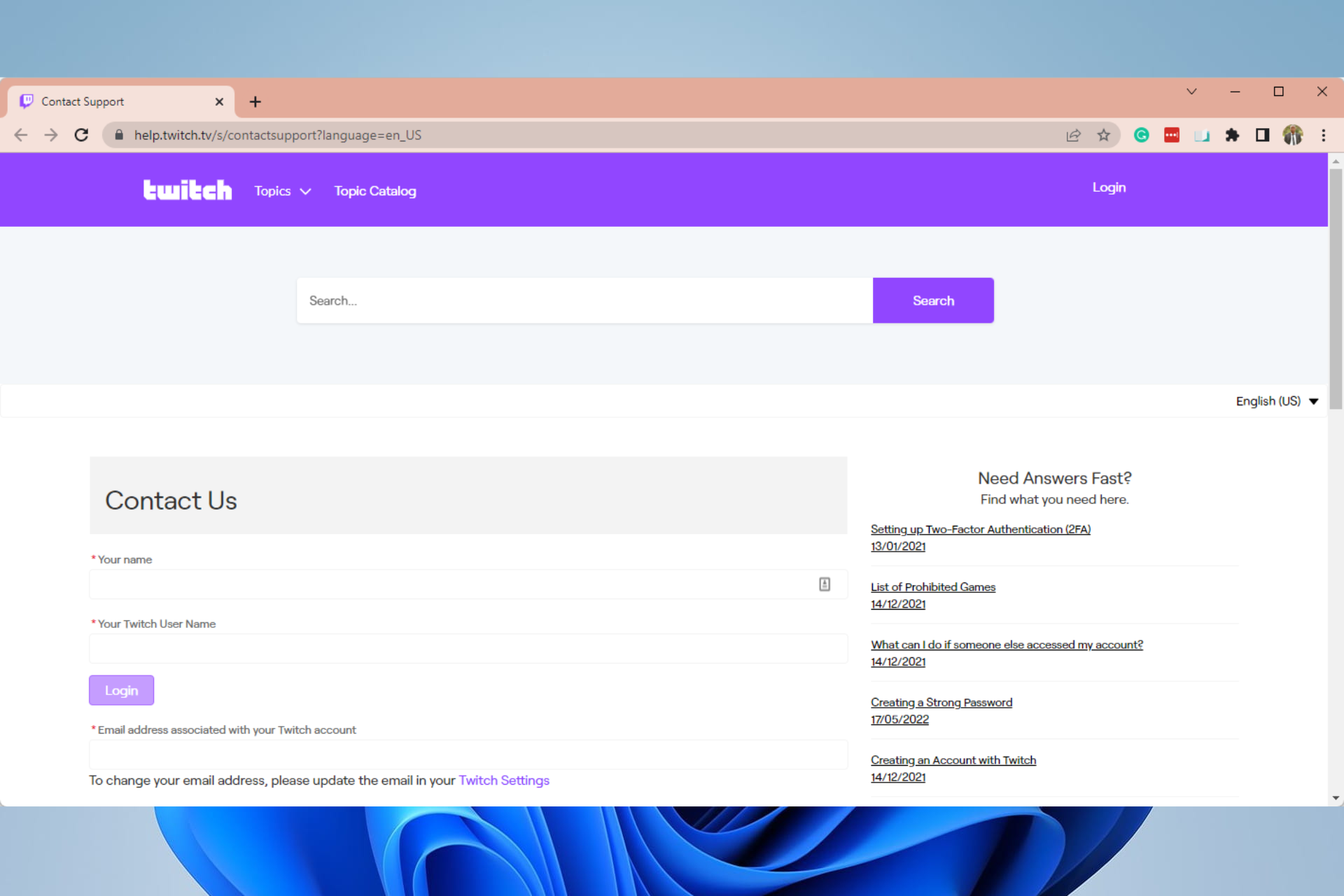Image resolution: width=1344 pixels, height=896 pixels.
Task: Open the Chrome profile avatar
Action: click(1293, 135)
